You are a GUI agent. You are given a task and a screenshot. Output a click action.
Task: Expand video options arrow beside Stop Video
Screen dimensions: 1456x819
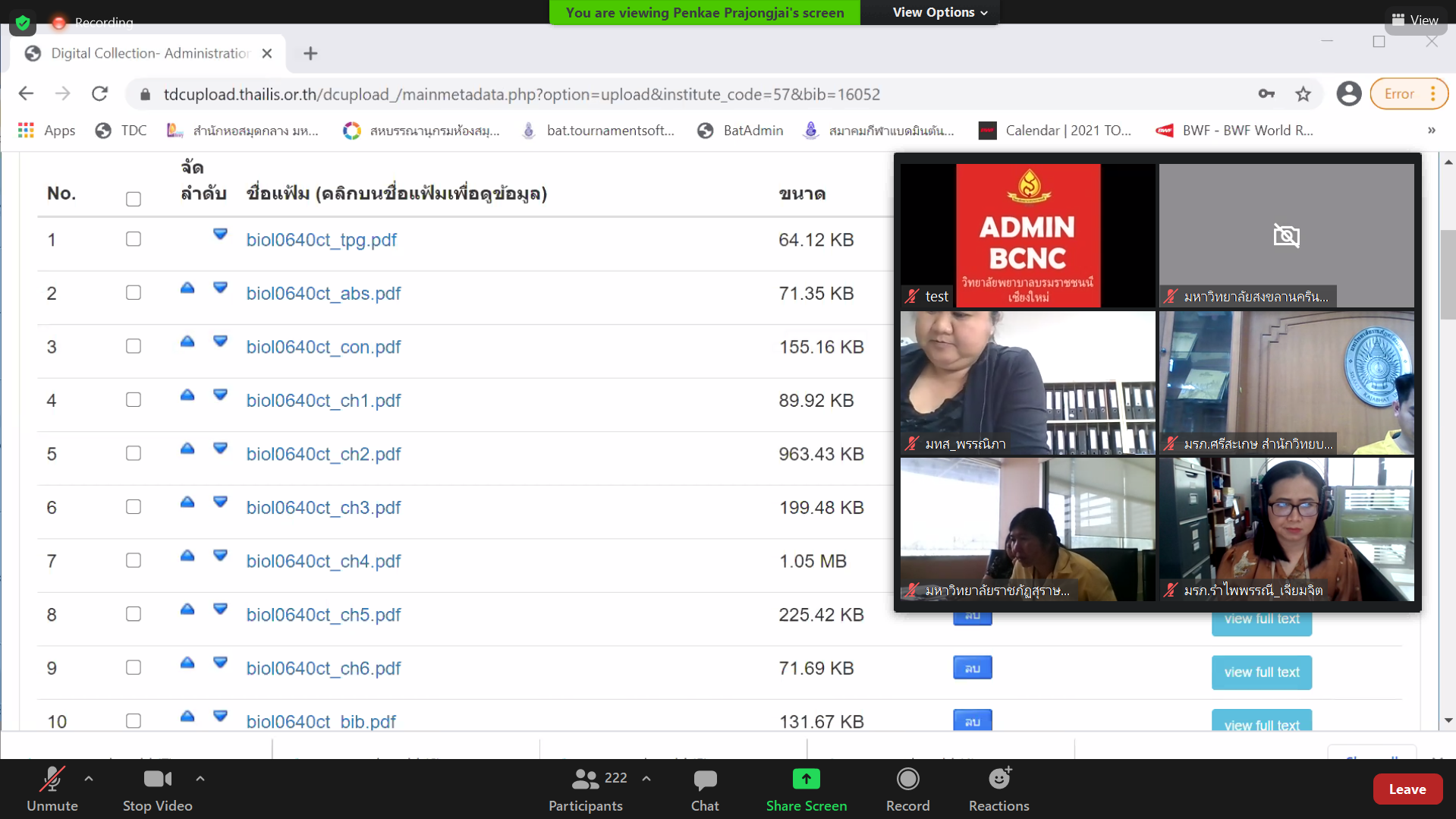point(200,779)
